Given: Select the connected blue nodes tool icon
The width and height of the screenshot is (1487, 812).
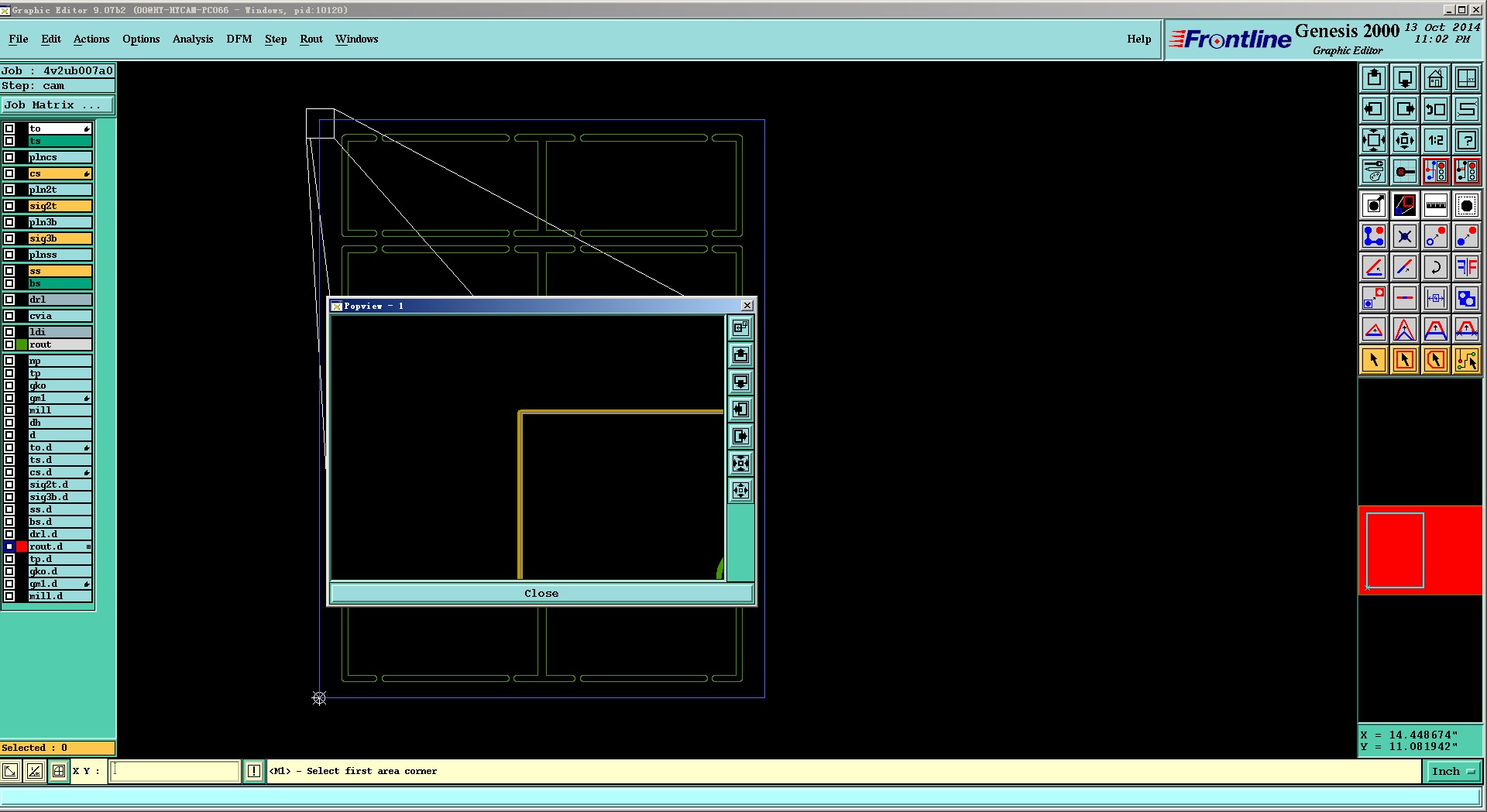Looking at the screenshot, I should coord(1374,236).
